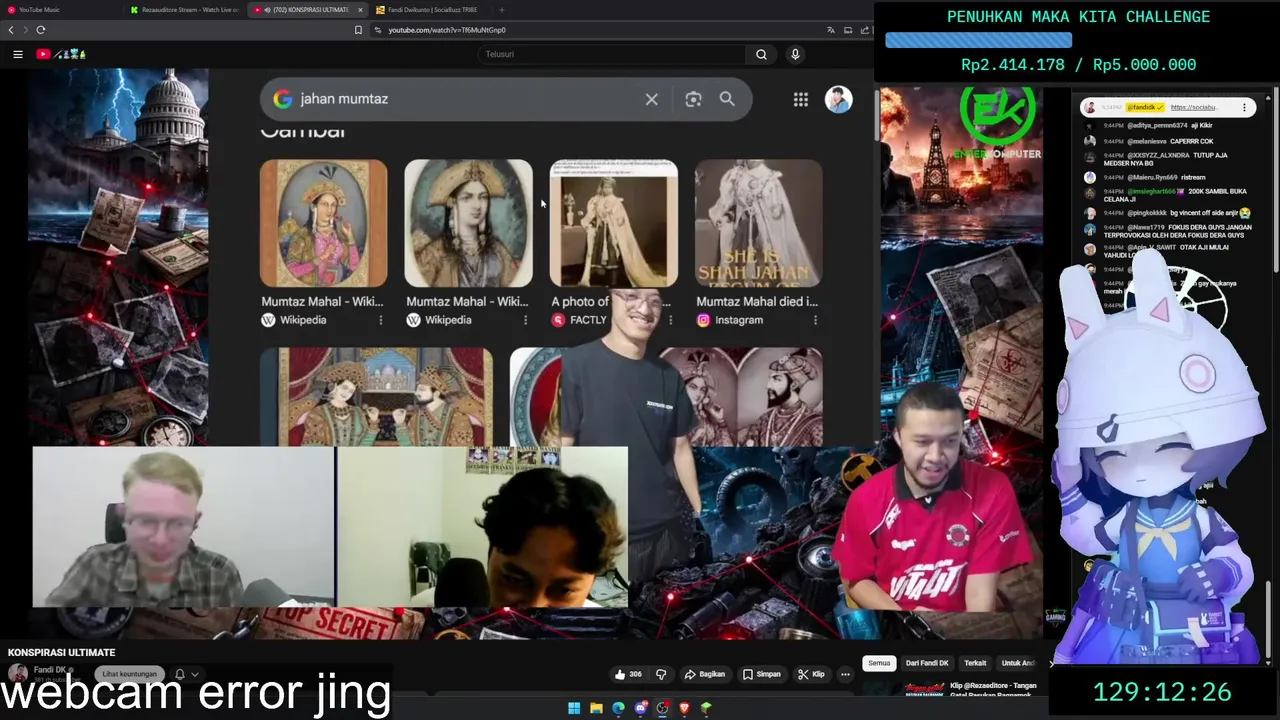
Task: Open the Google apps grid
Action: [x=801, y=99]
